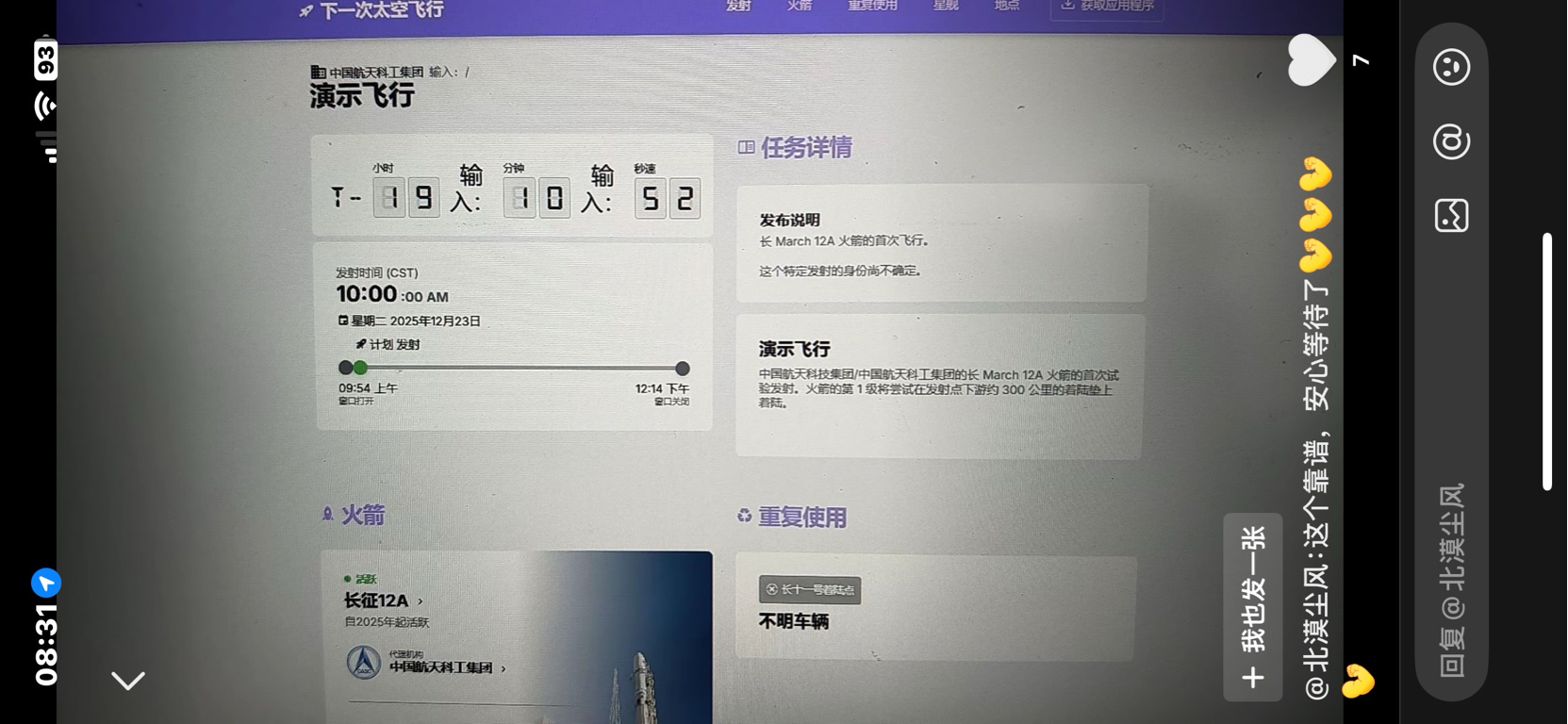Click the 发射时间 (CST) label
Image resolution: width=1568 pixels, height=724 pixels.
point(376,272)
